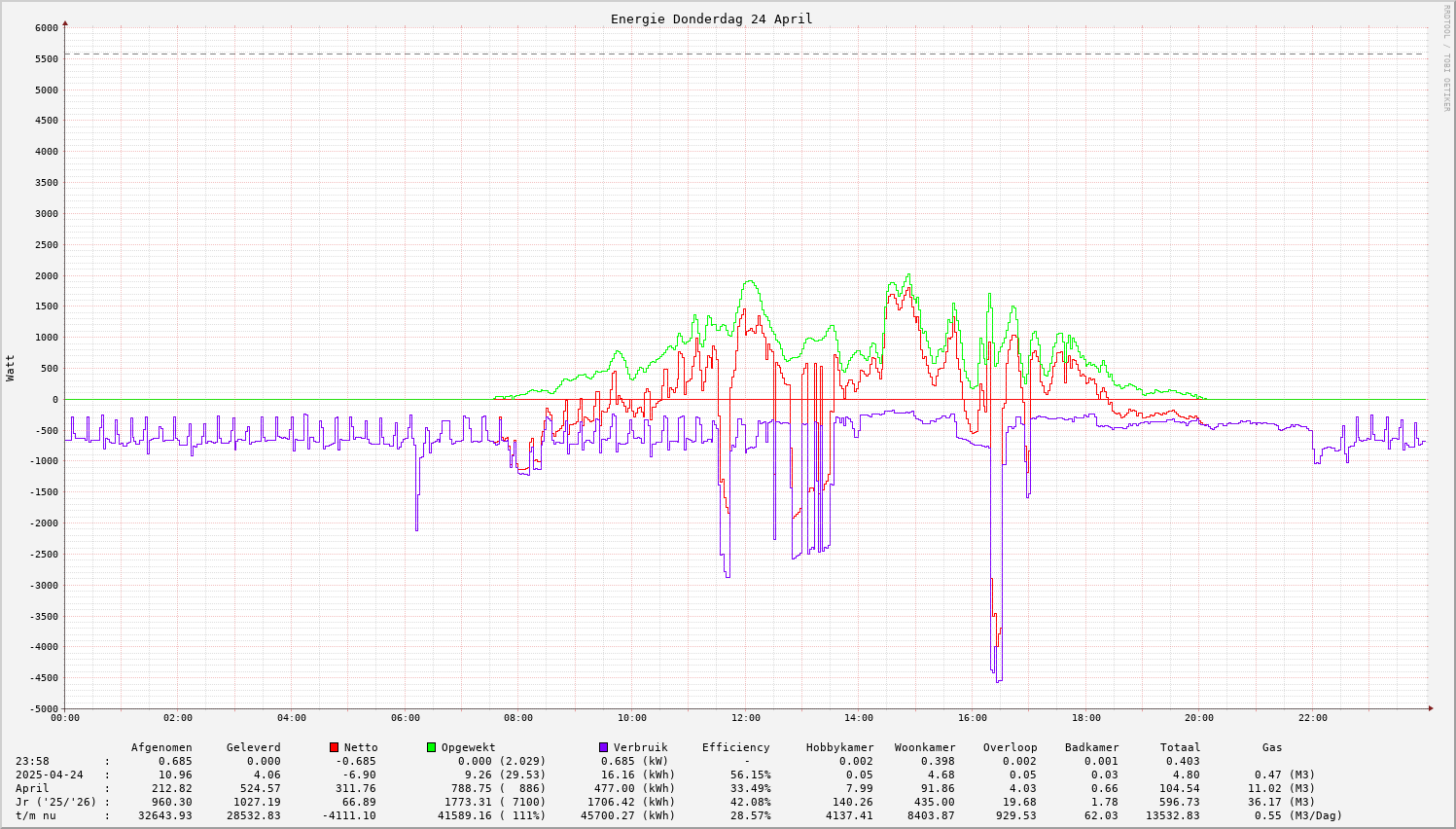Select the Geleverd column header

click(x=253, y=747)
